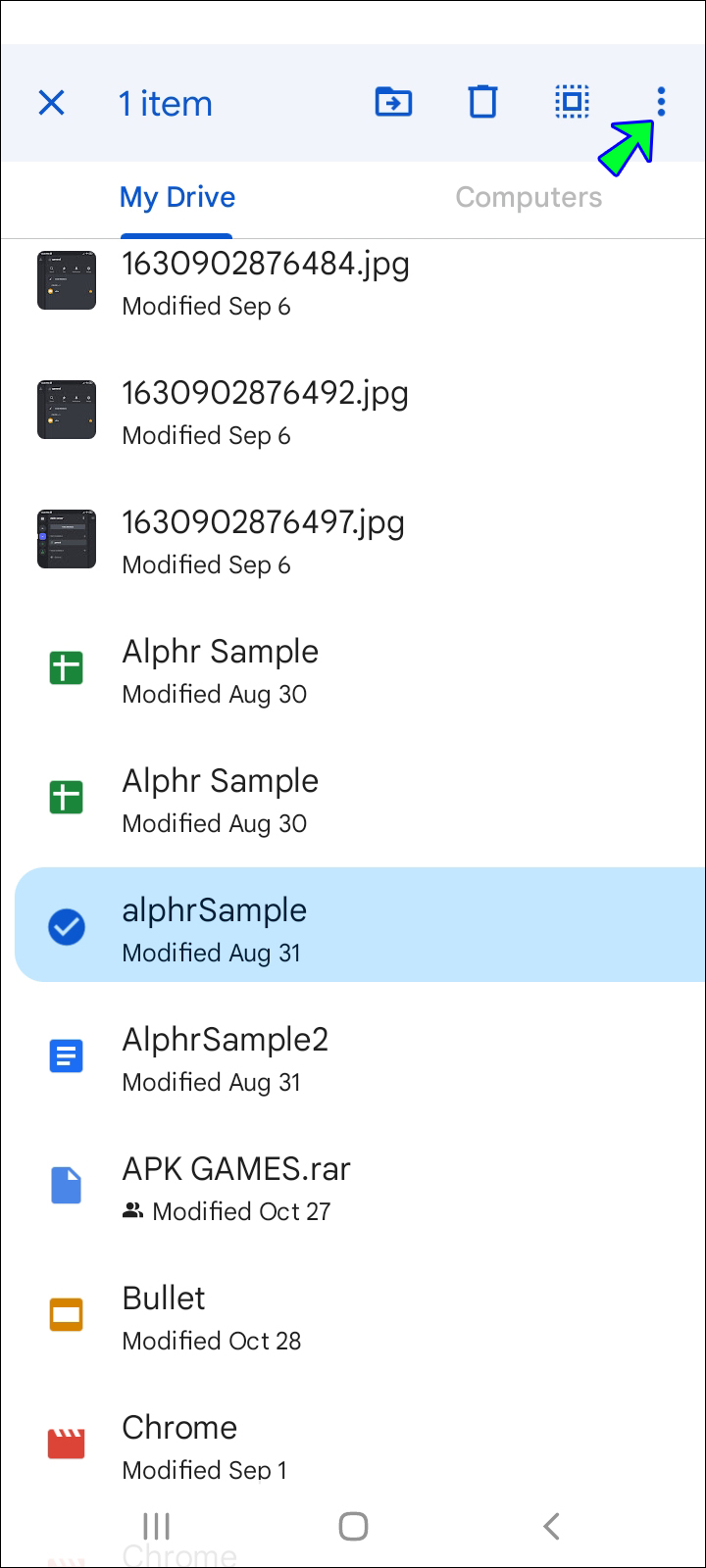Tap the trash delete icon
This screenshot has height=1568, width=706.
(482, 102)
